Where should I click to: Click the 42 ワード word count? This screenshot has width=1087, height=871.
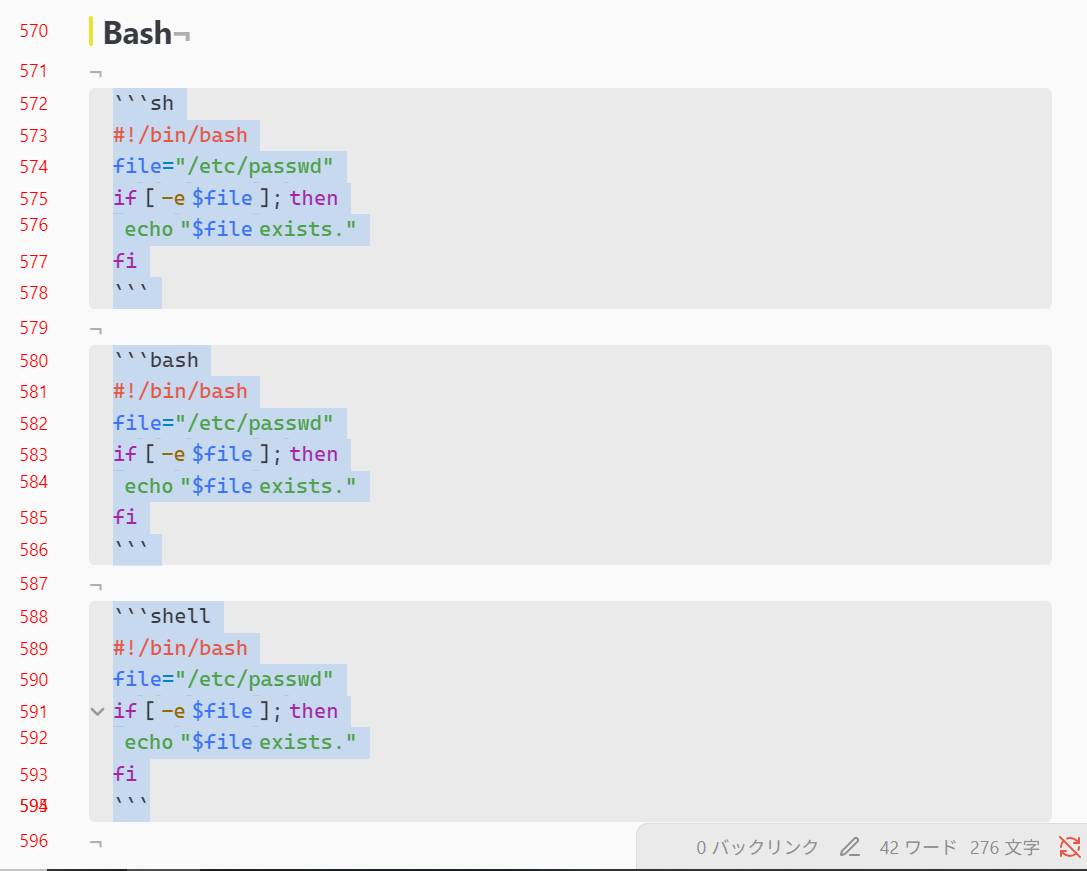pos(918,847)
